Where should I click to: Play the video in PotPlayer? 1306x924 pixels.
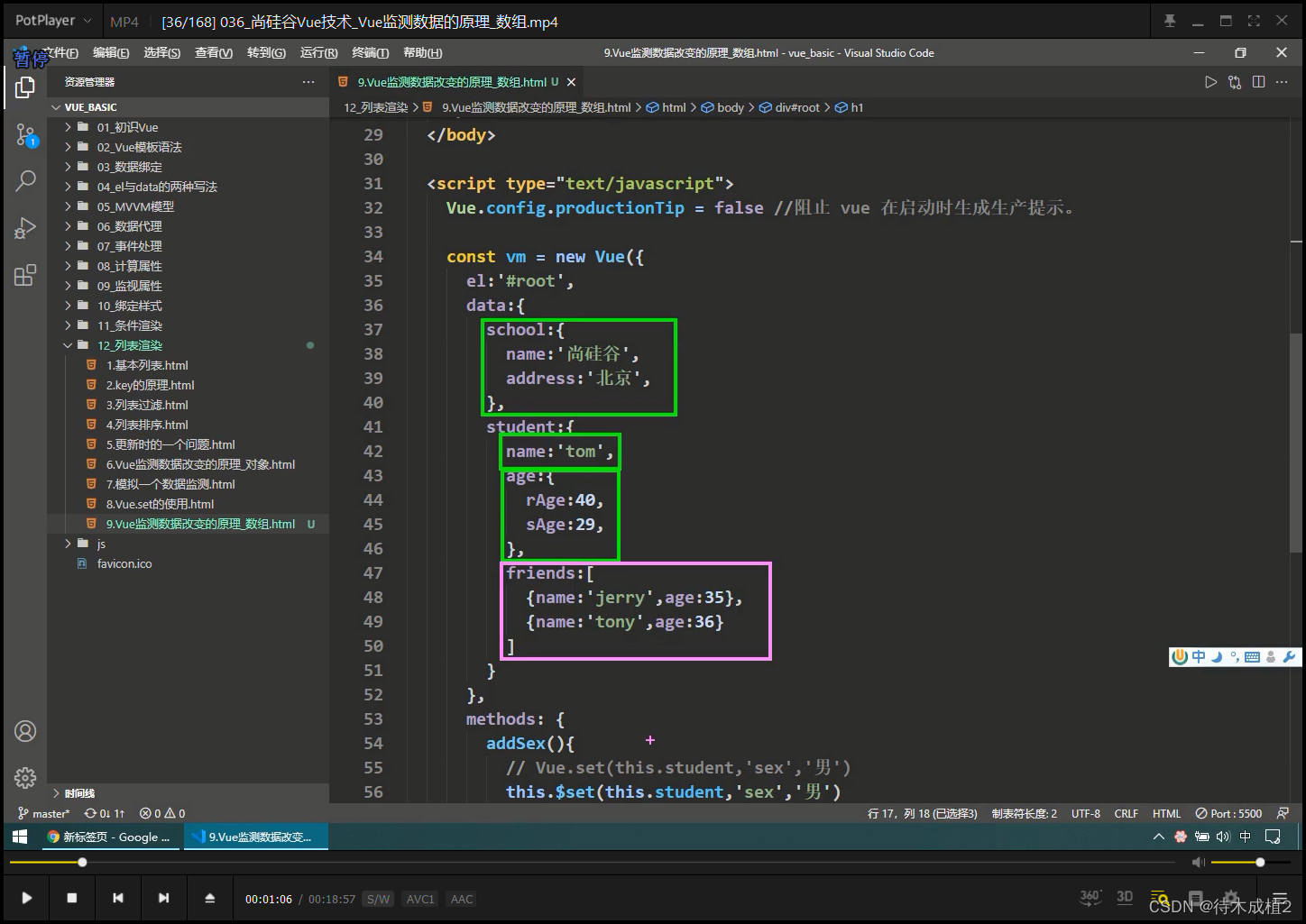[x=27, y=898]
